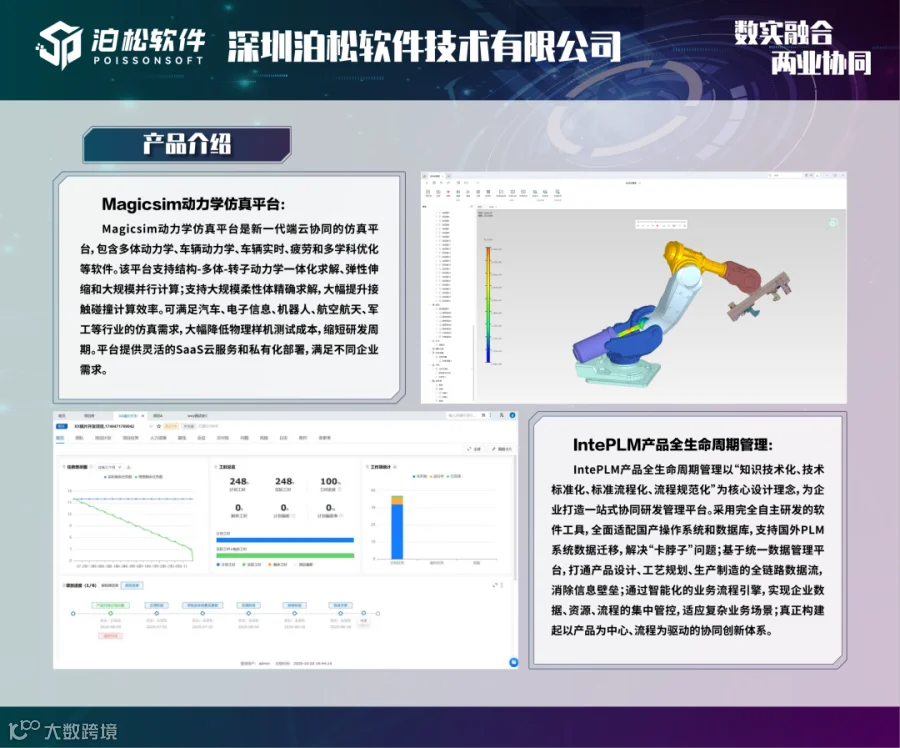Click the model tree panel scrollbar in Magicsim
900x748 pixels.
tap(474, 362)
